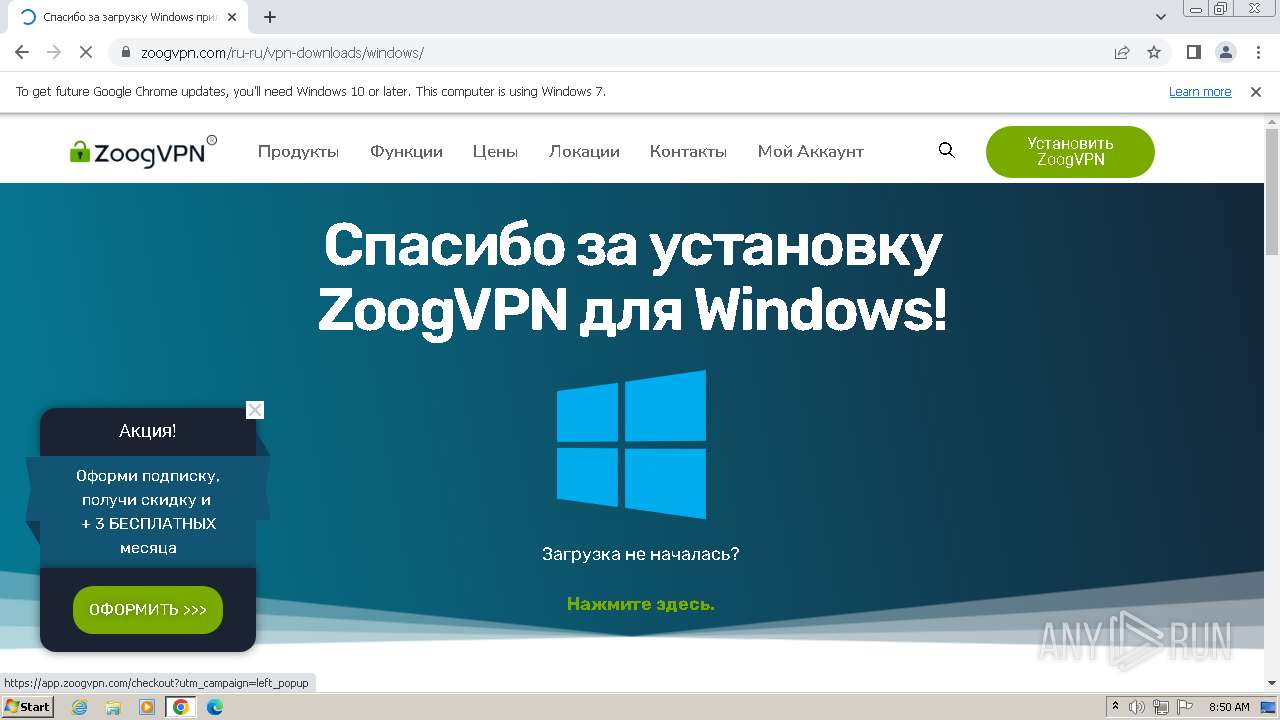Click the volume speaker tray icon

[1137, 707]
